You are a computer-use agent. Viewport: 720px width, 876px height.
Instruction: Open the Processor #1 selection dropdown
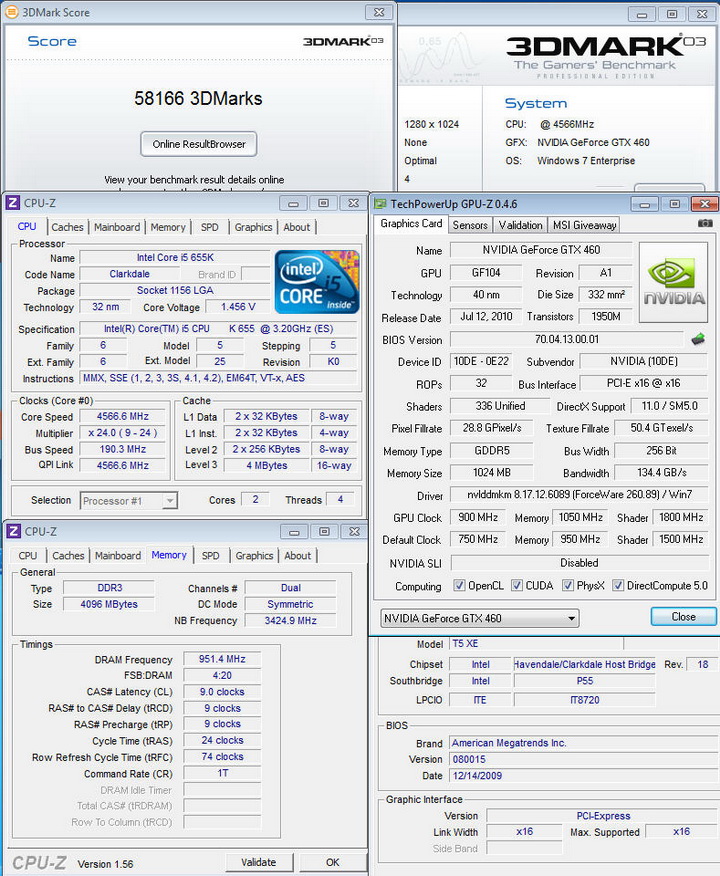129,501
